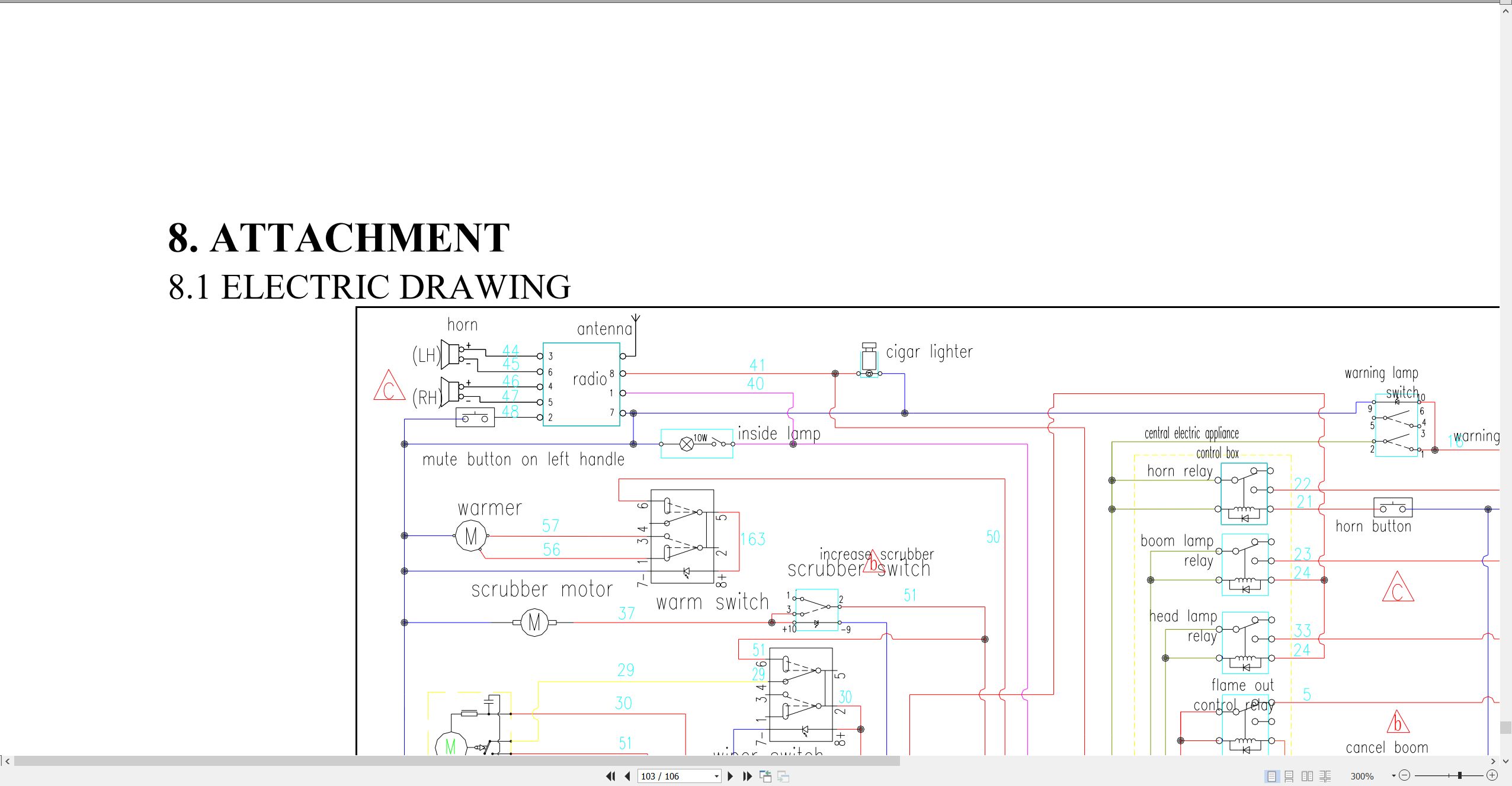Viewport: 1512px width, 786px height.
Task: Click 'mute button on left handle' text
Action: coord(523,460)
